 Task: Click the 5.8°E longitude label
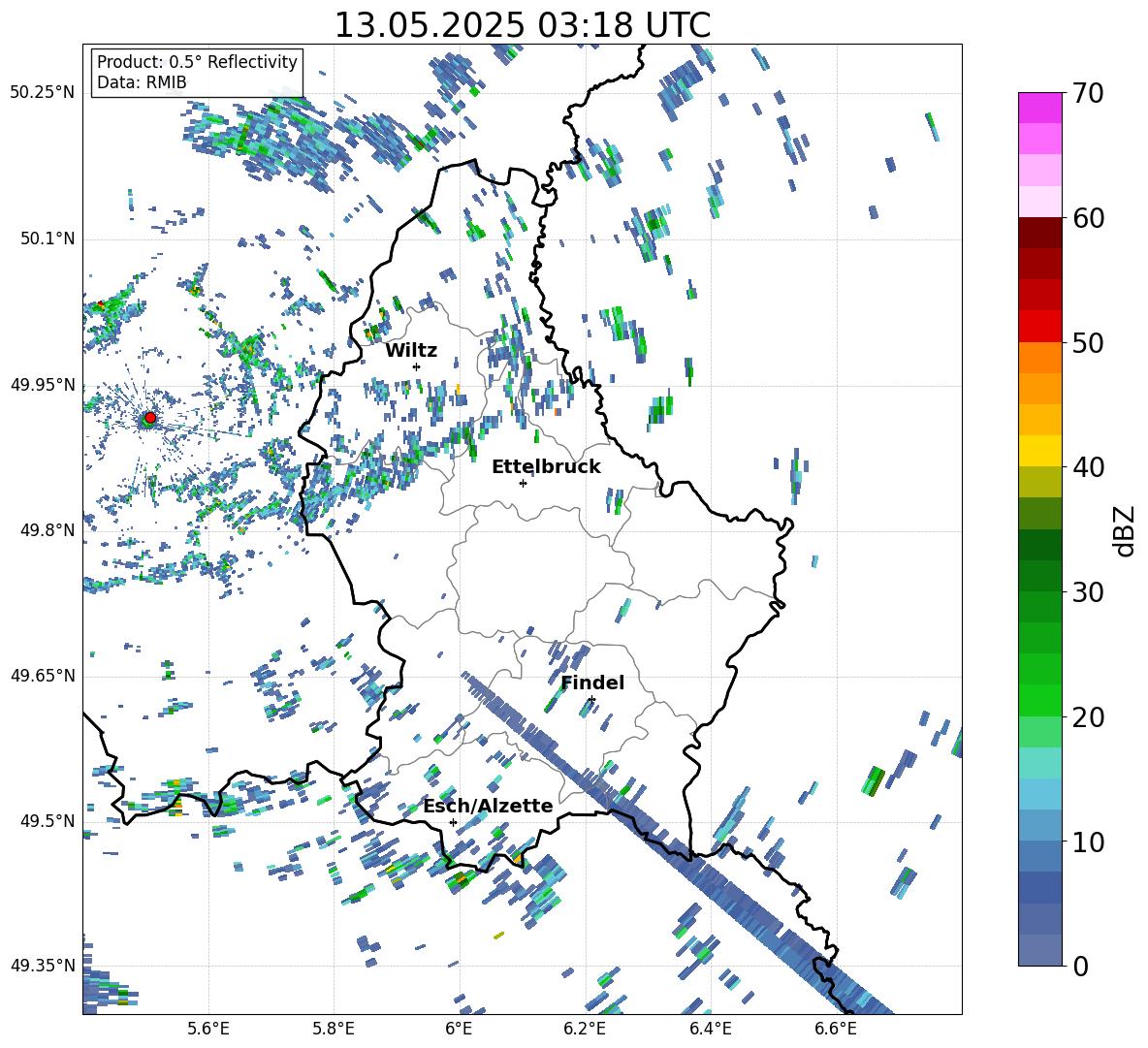[334, 1029]
